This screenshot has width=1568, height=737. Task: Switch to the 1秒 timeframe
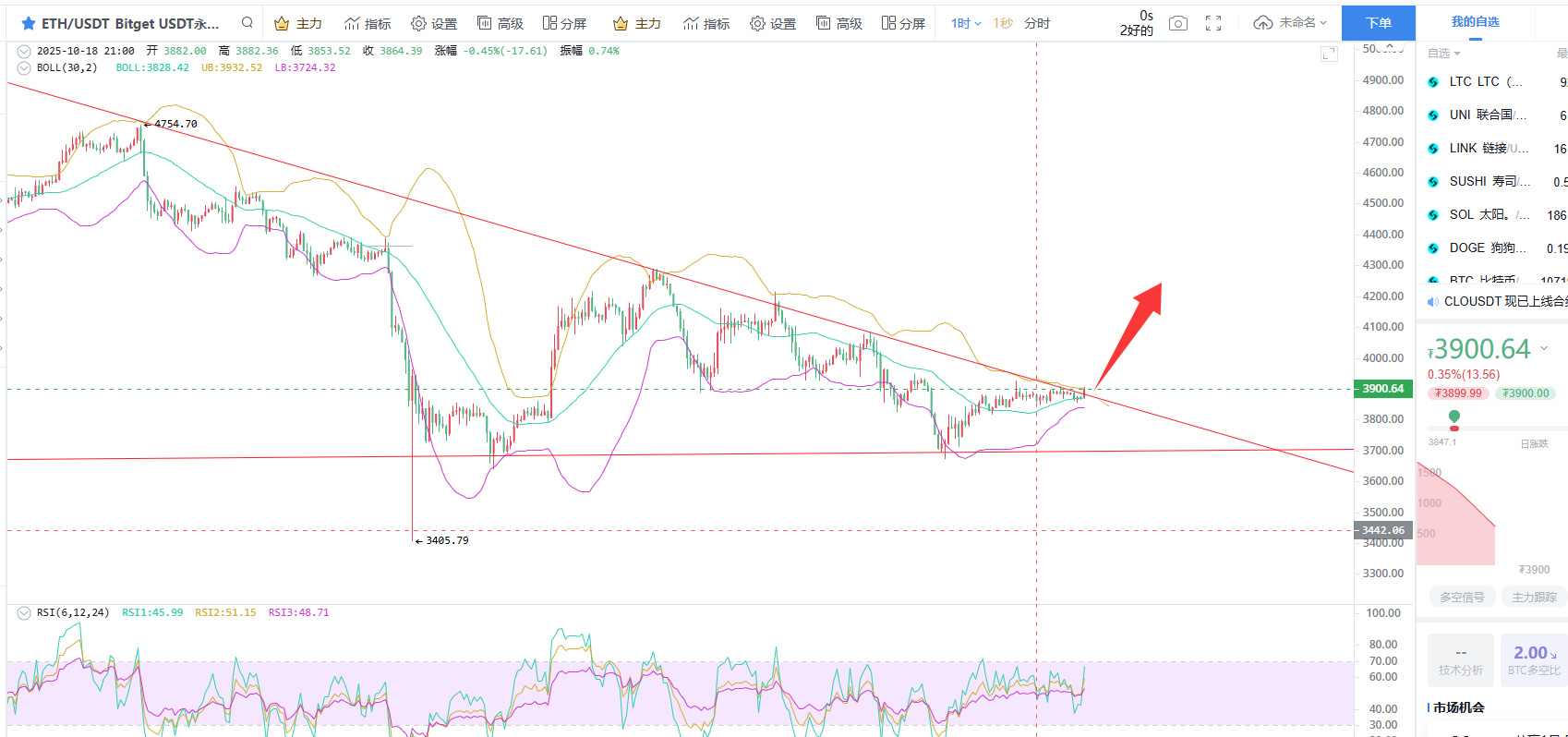pyautogui.click(x=1003, y=23)
